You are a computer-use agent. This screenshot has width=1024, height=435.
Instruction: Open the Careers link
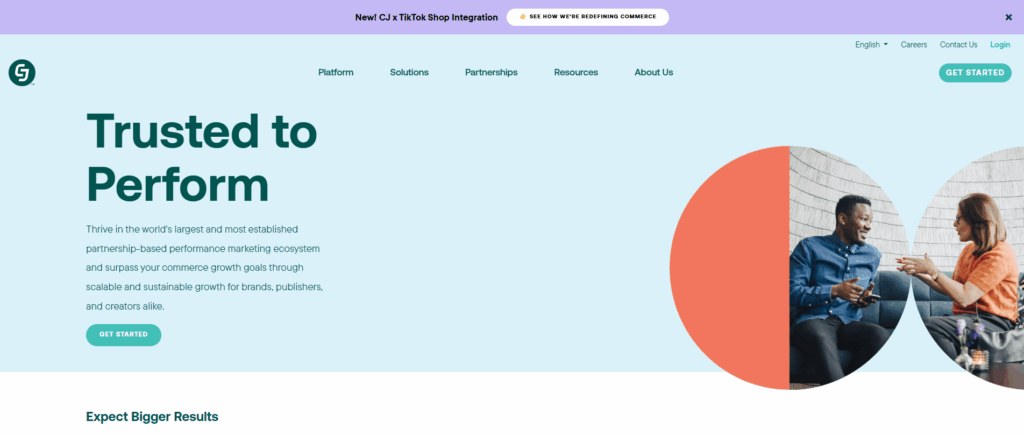tap(914, 45)
